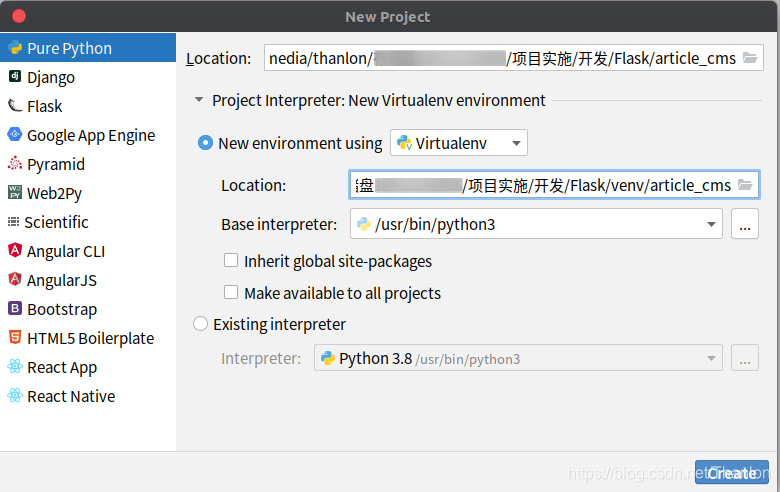Browse folder for virtualenv Location field
This screenshot has height=492, width=780.
(x=745, y=185)
